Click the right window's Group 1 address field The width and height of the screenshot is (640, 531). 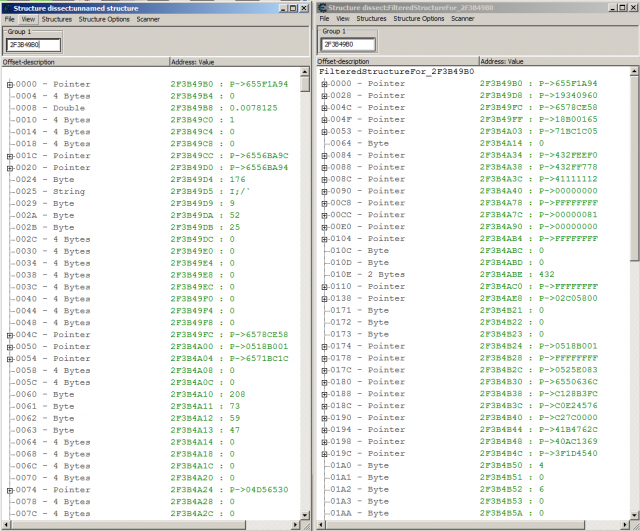coord(348,45)
